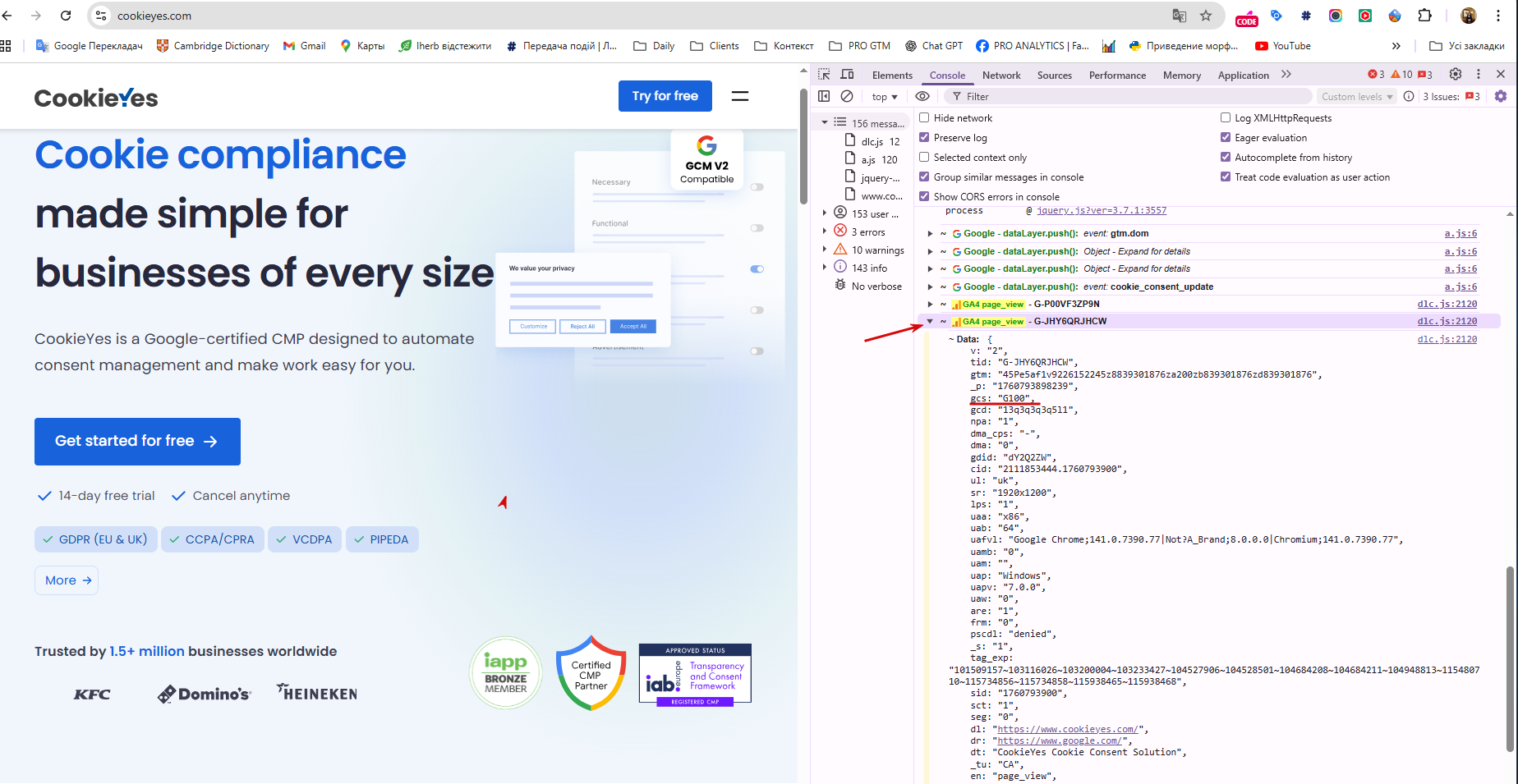The image size is (1518, 784).
Task: Click the Chrome profile avatar
Action: [x=1469, y=16]
